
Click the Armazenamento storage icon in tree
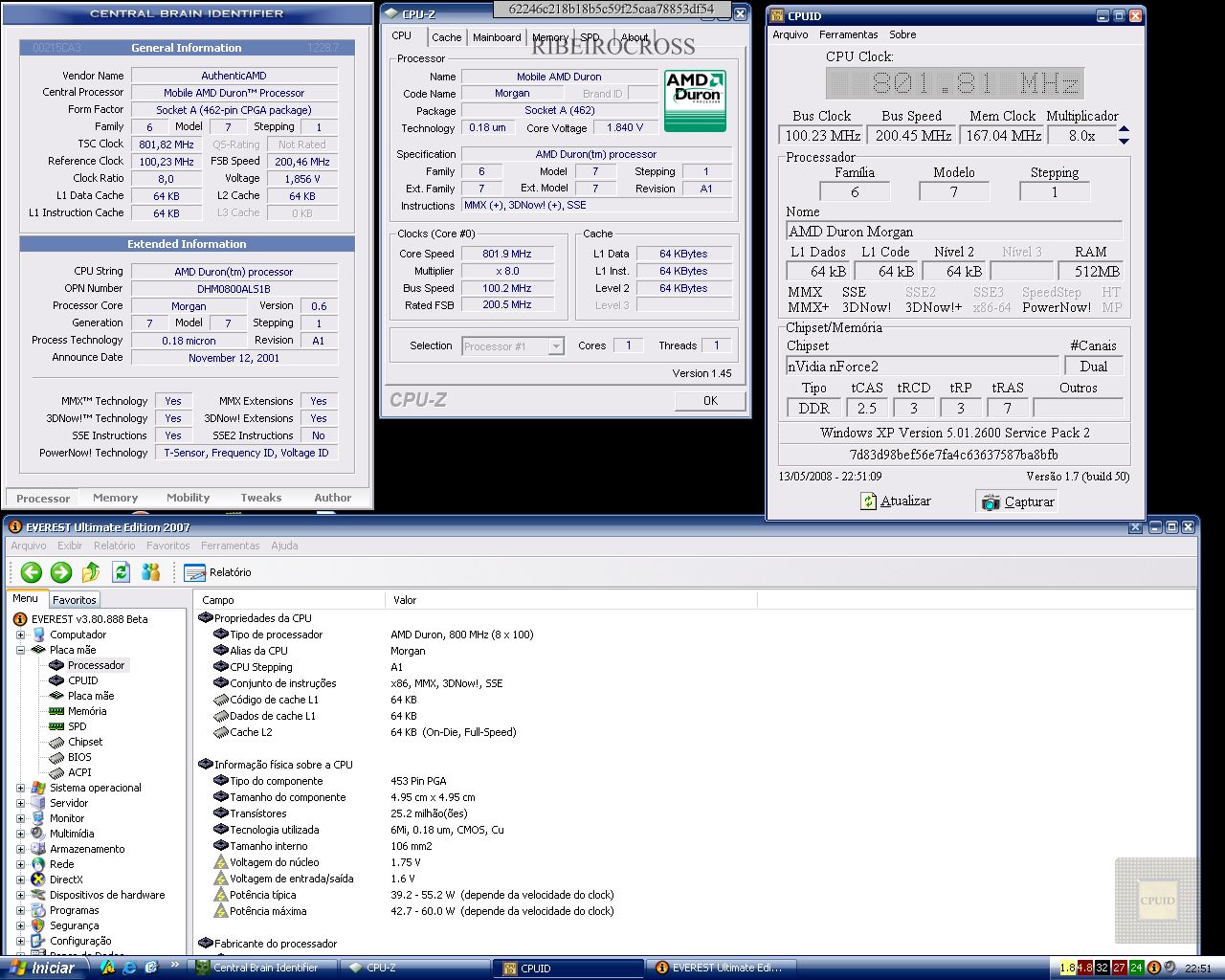[x=38, y=849]
